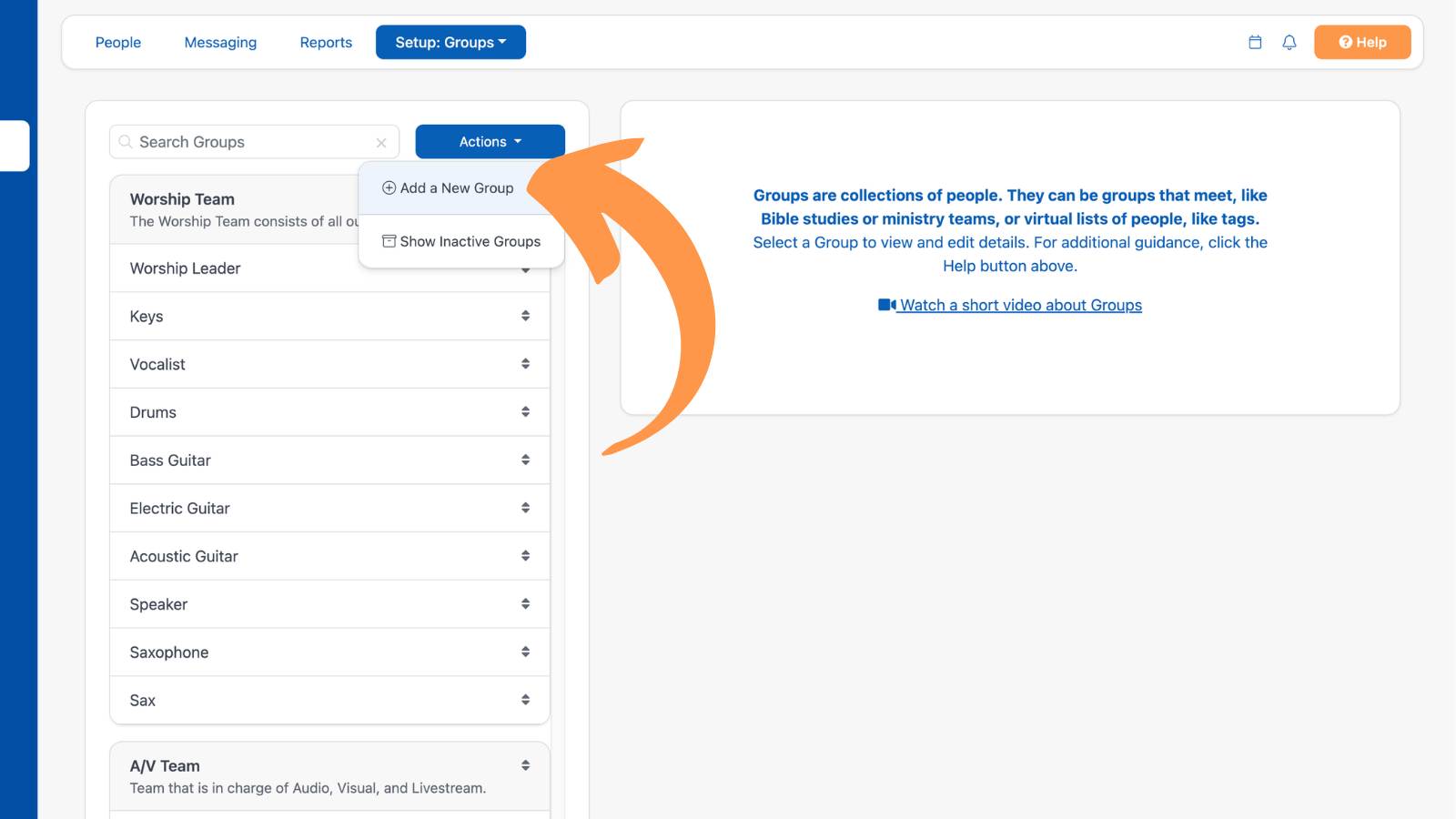This screenshot has width=1456, height=819.
Task: Select the Acoustic Guitar group
Action: pos(329,556)
